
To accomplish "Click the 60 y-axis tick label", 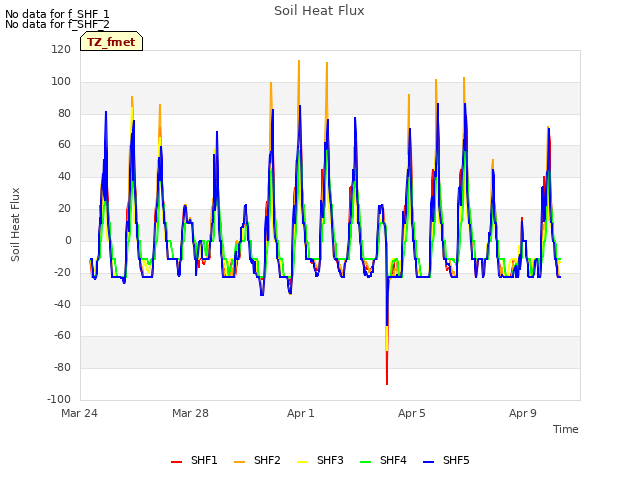I will tap(64, 144).
